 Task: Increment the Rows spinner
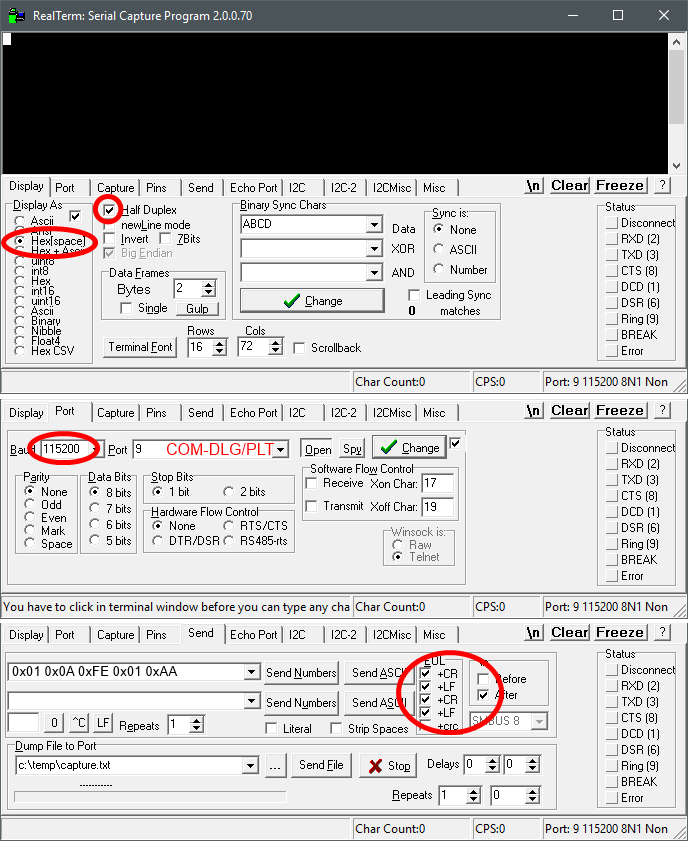[219, 343]
